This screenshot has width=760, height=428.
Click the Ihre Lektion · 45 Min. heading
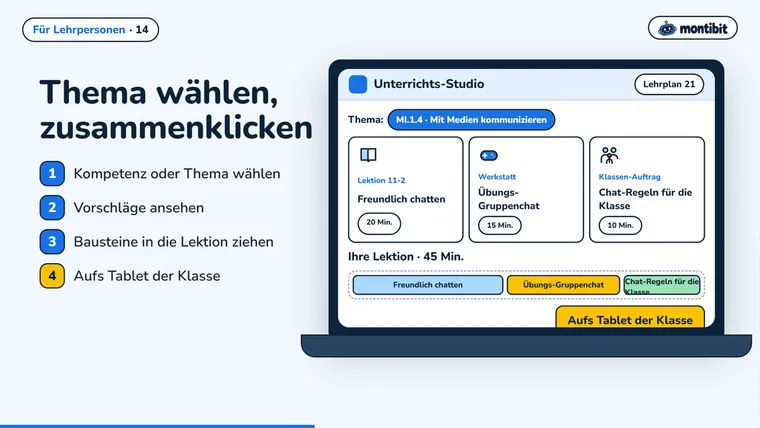(406, 256)
